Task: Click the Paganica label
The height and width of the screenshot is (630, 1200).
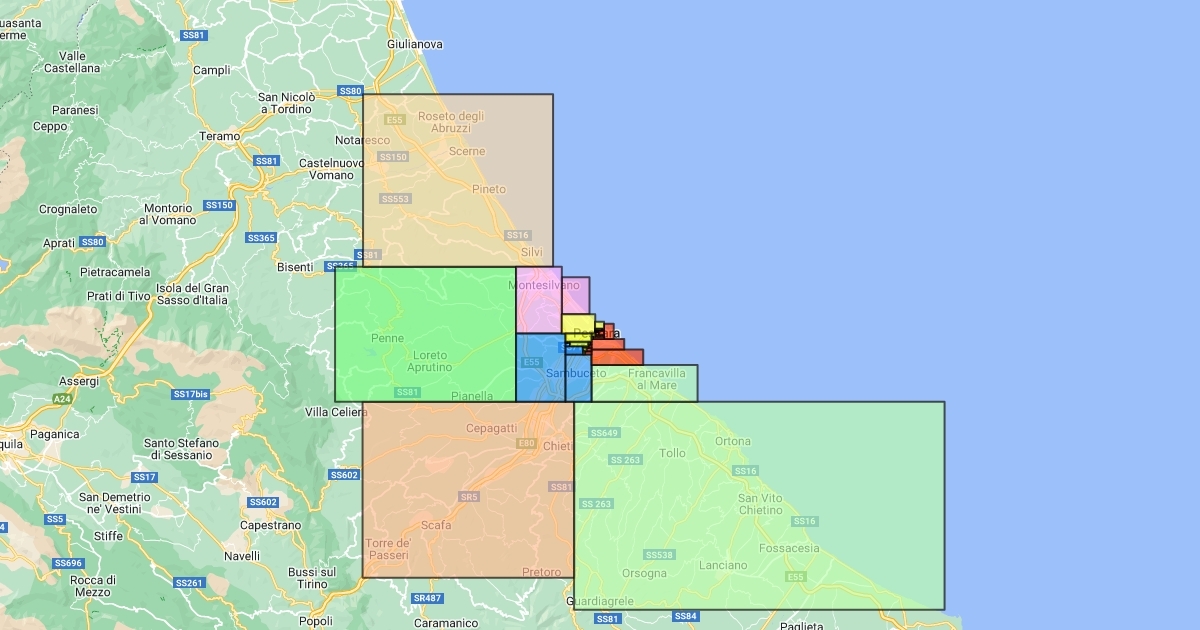Action: (54, 434)
